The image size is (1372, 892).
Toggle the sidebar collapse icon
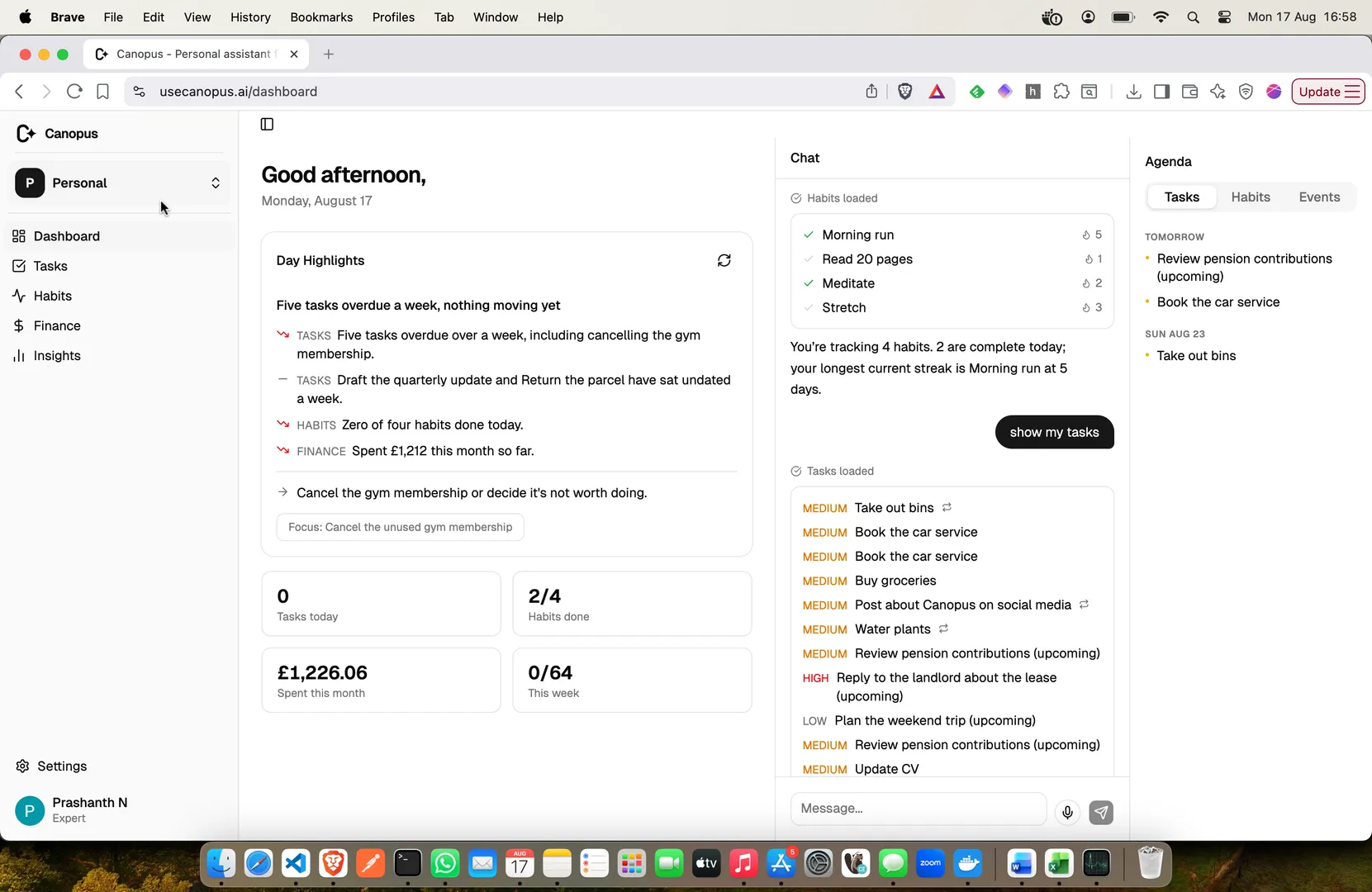click(267, 124)
